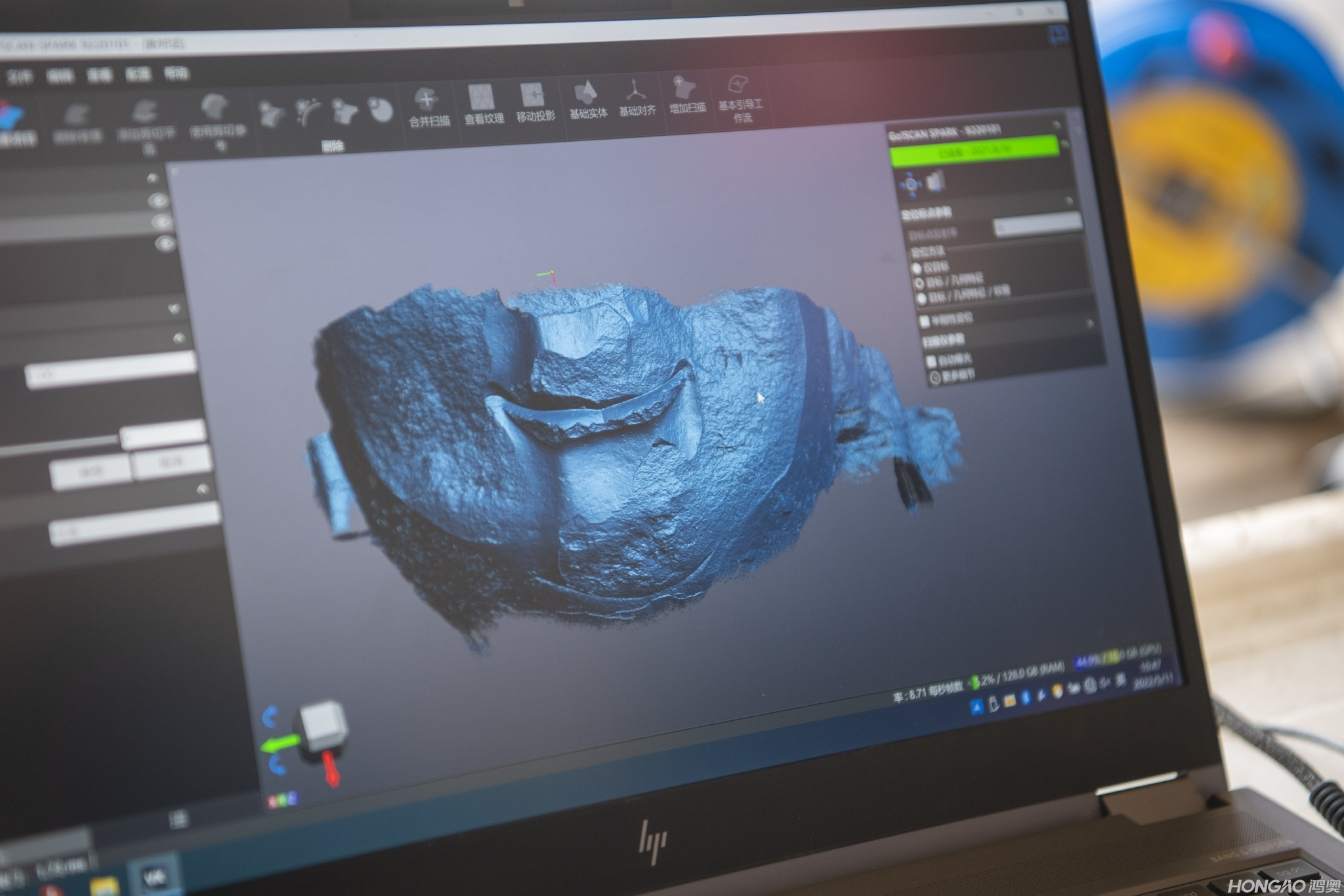Viewport: 1344px width, 896px height.
Task: Click the blue positioning target icon in scanner panel
Action: [911, 185]
